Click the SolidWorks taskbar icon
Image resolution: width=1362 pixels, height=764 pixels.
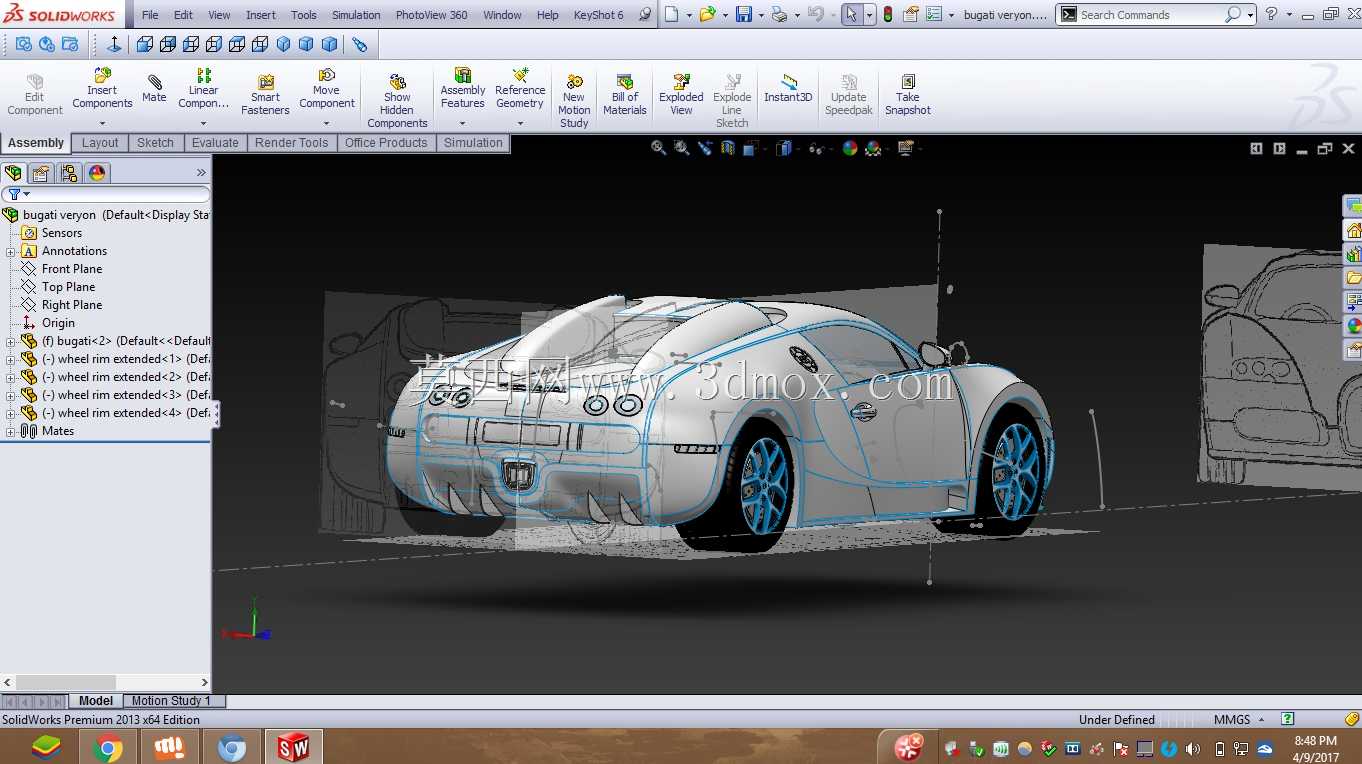[x=294, y=747]
